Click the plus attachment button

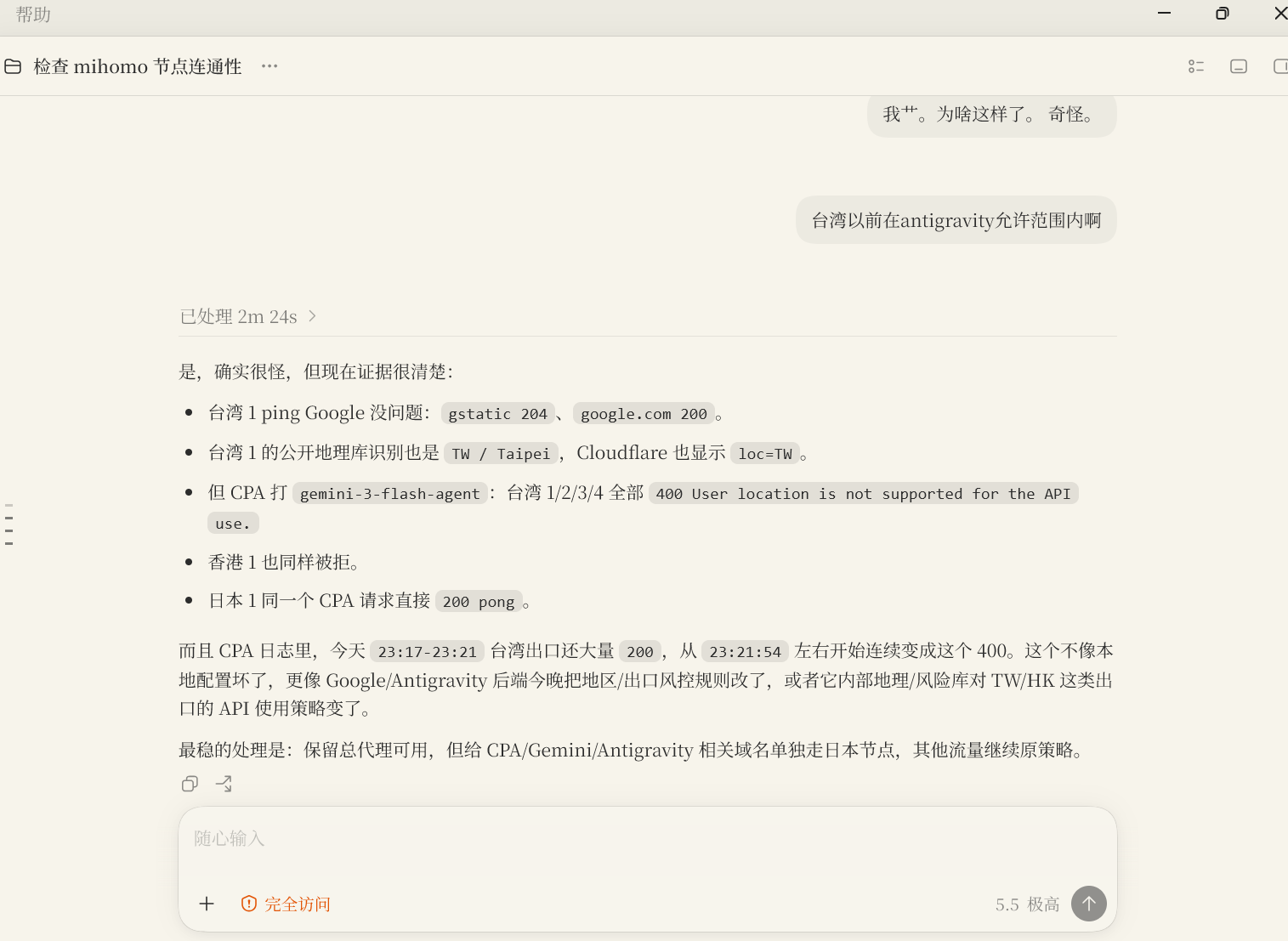(207, 904)
